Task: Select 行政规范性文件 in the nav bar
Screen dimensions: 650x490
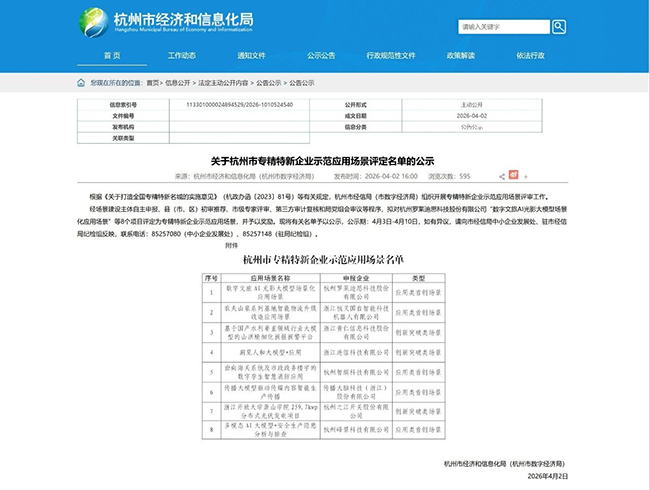Action: coord(391,55)
